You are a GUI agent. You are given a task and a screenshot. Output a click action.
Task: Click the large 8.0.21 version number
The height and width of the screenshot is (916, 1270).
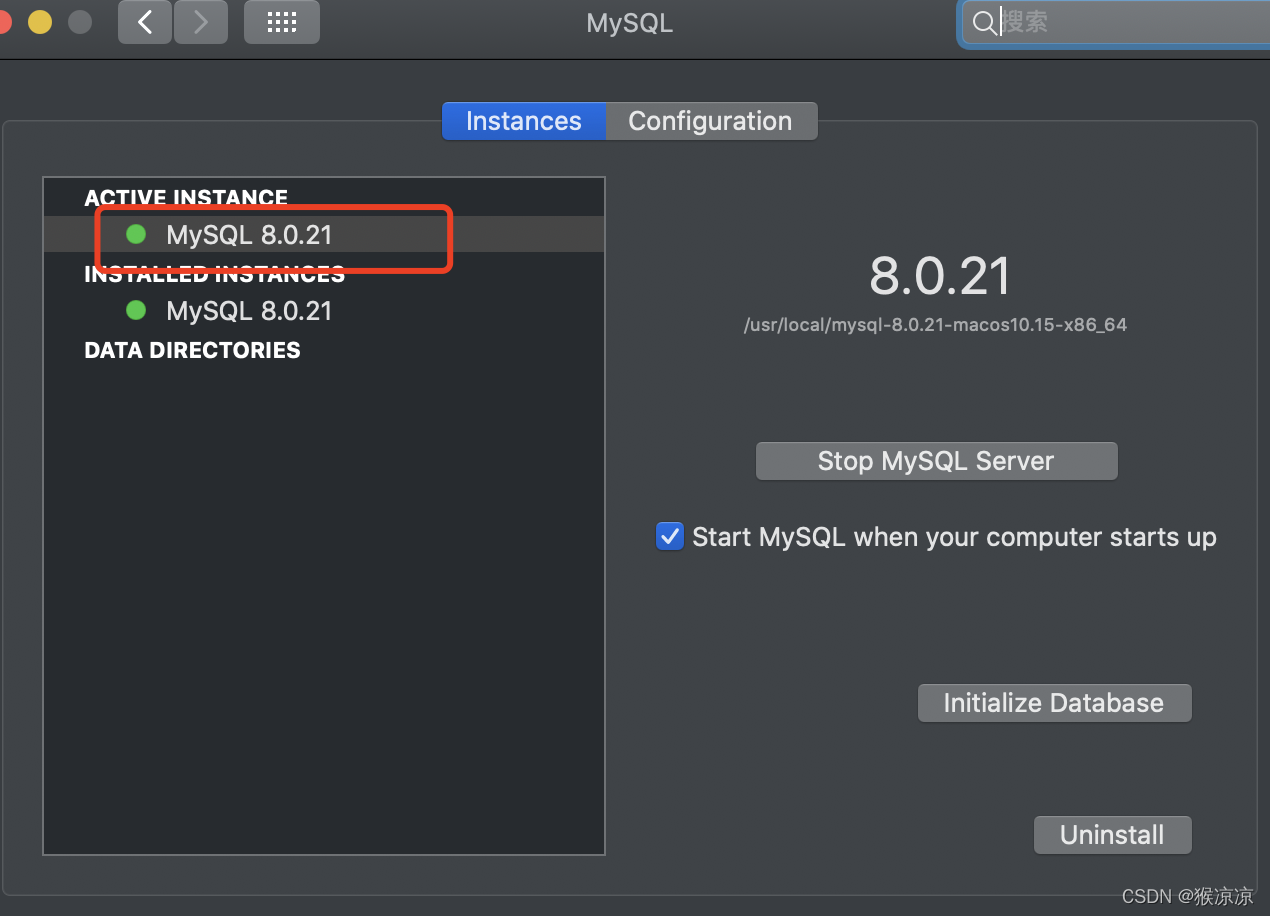[x=940, y=276]
